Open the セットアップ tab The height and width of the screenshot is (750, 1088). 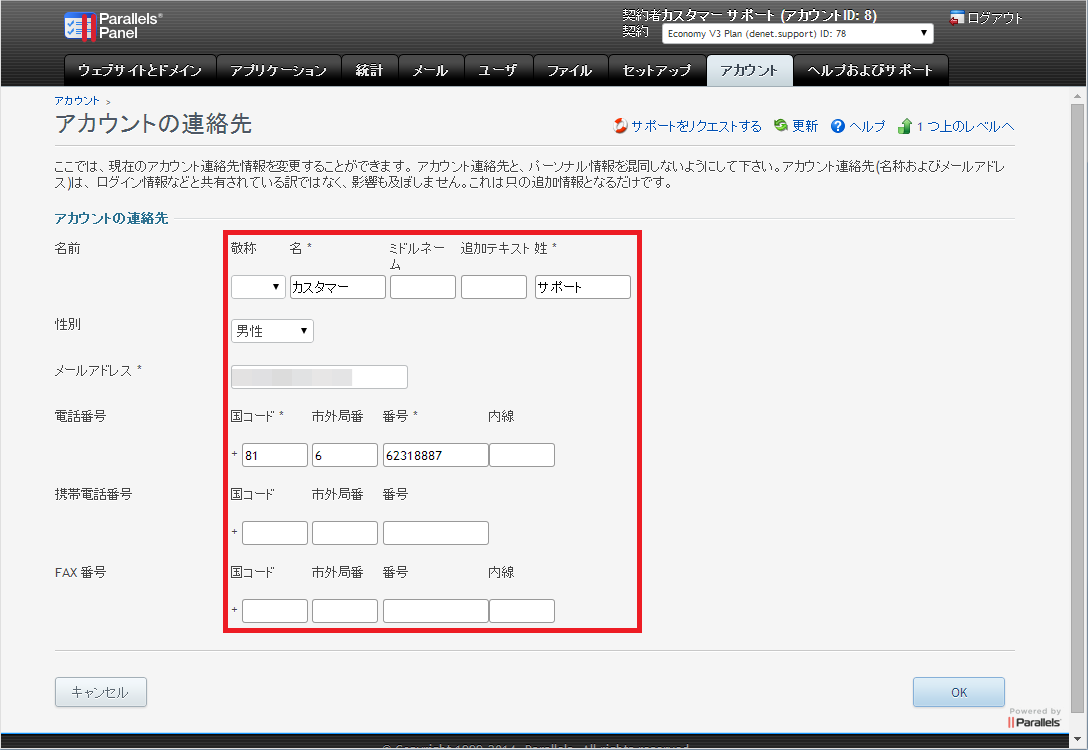click(x=656, y=70)
